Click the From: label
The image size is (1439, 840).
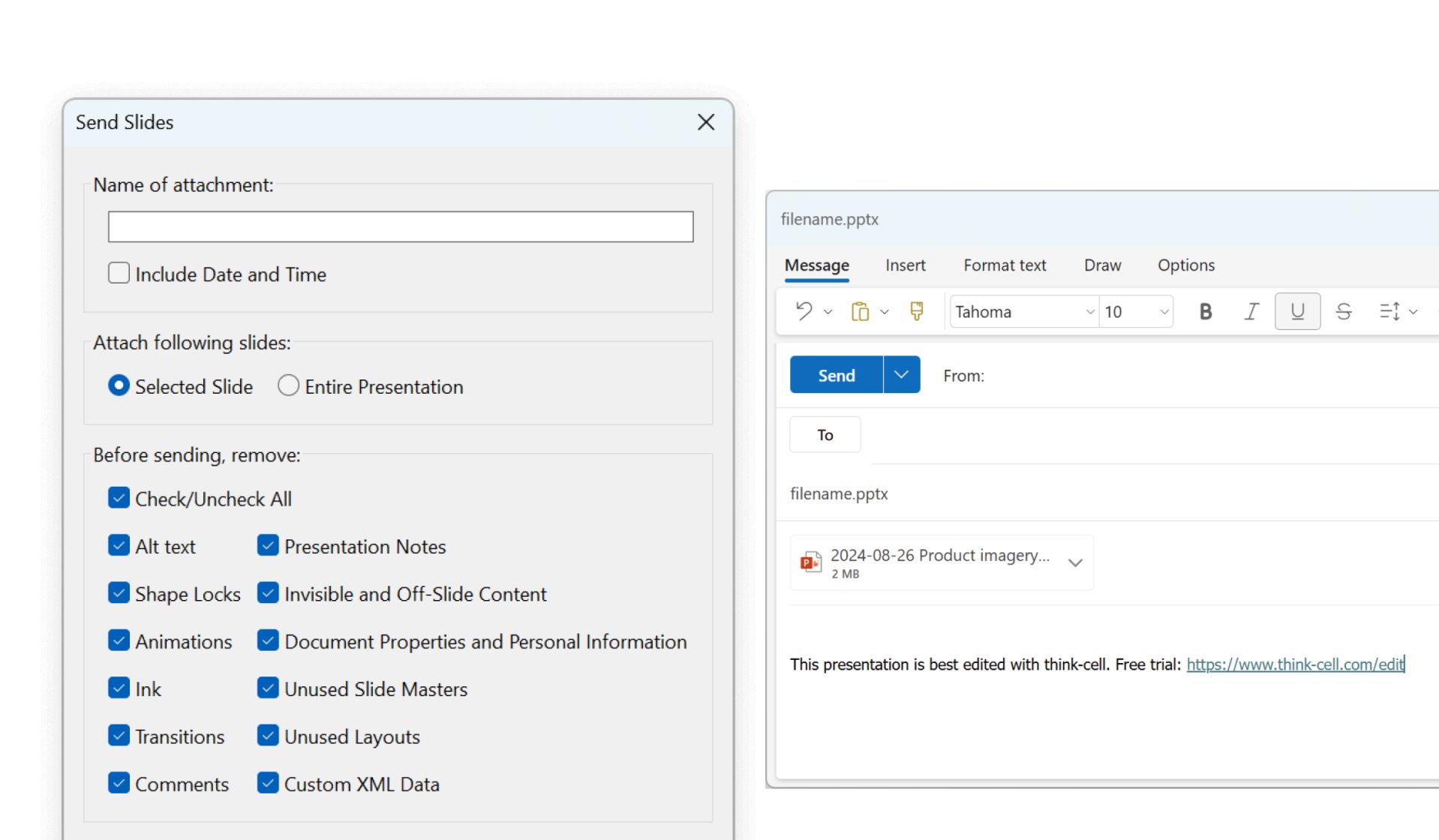[963, 376]
